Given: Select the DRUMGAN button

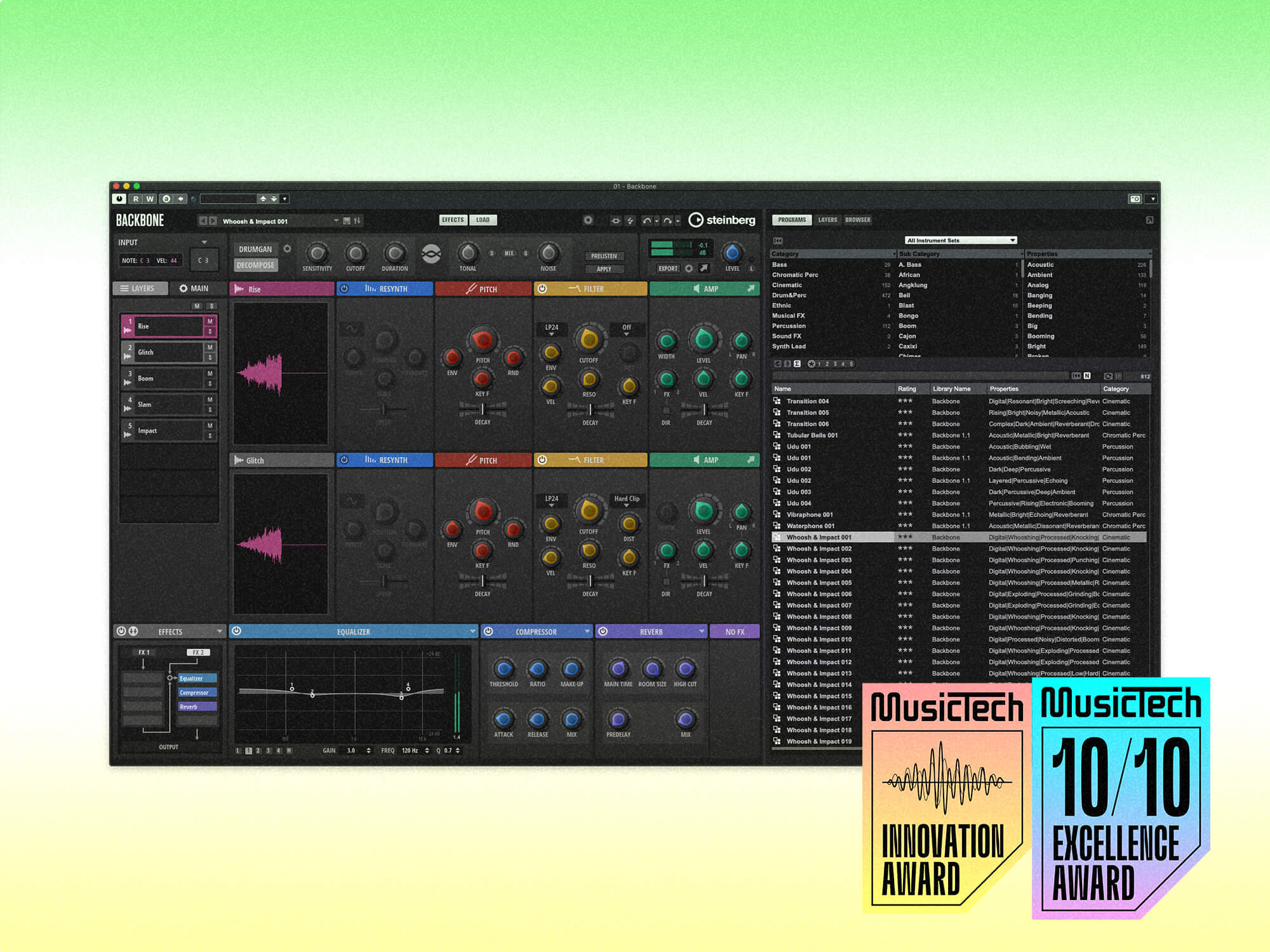Looking at the screenshot, I should pyautogui.click(x=255, y=249).
